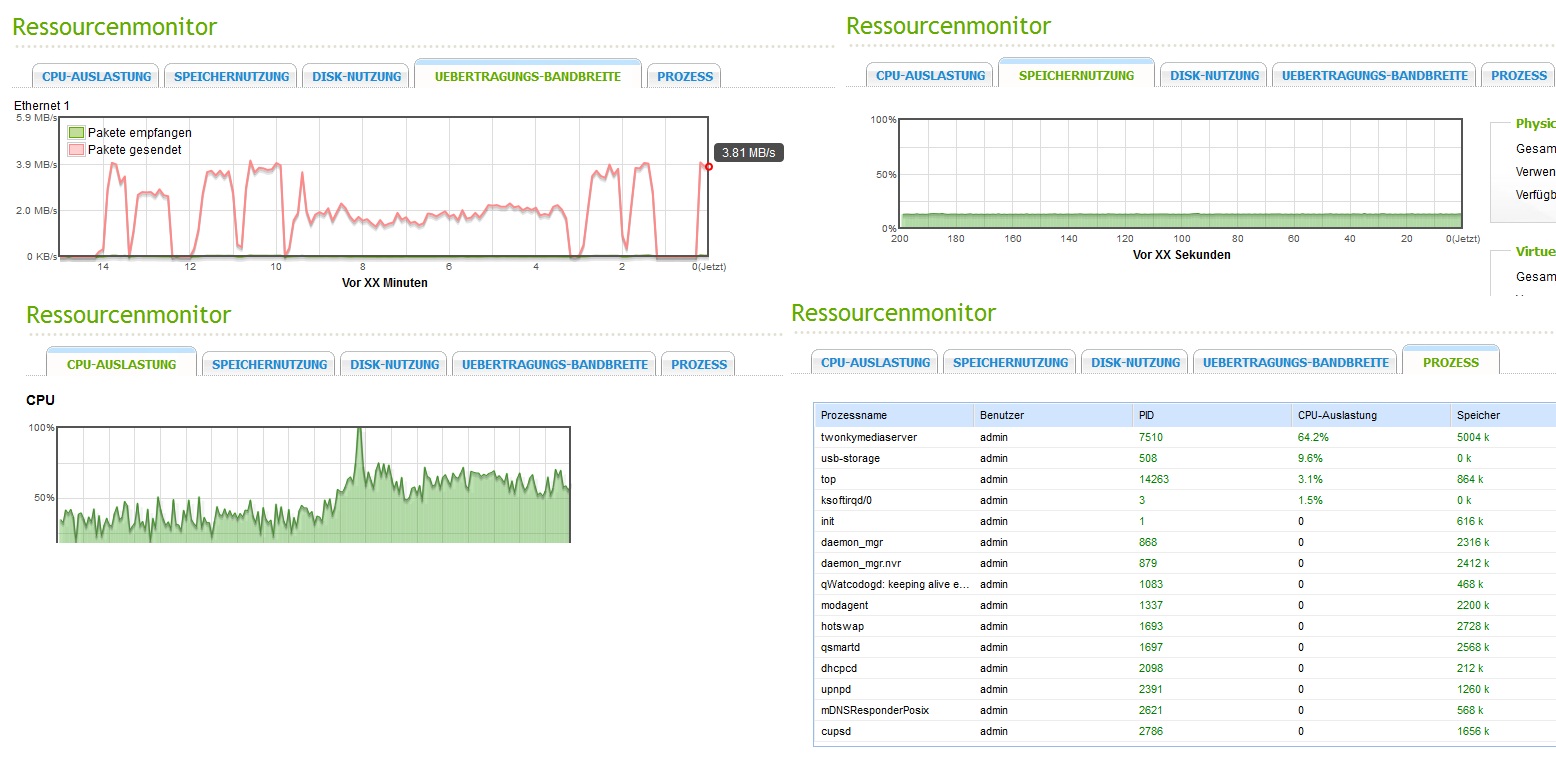The image size is (1556, 774).
Task: Open Speichernutzung tab in the CPU graph panel
Action: pos(269,364)
